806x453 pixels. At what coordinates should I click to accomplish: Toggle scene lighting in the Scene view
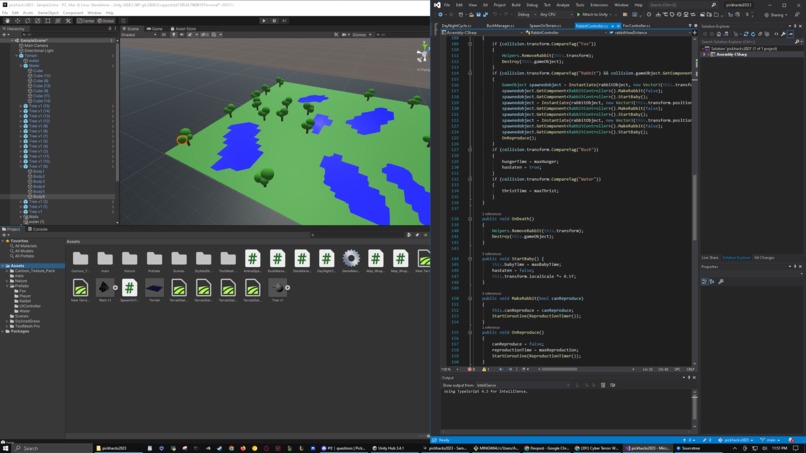173,34
